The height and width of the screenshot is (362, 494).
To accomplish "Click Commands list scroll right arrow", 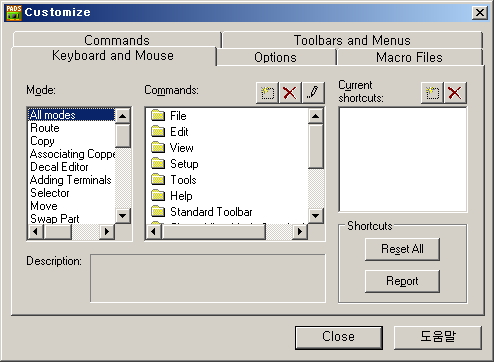I will (300, 231).
